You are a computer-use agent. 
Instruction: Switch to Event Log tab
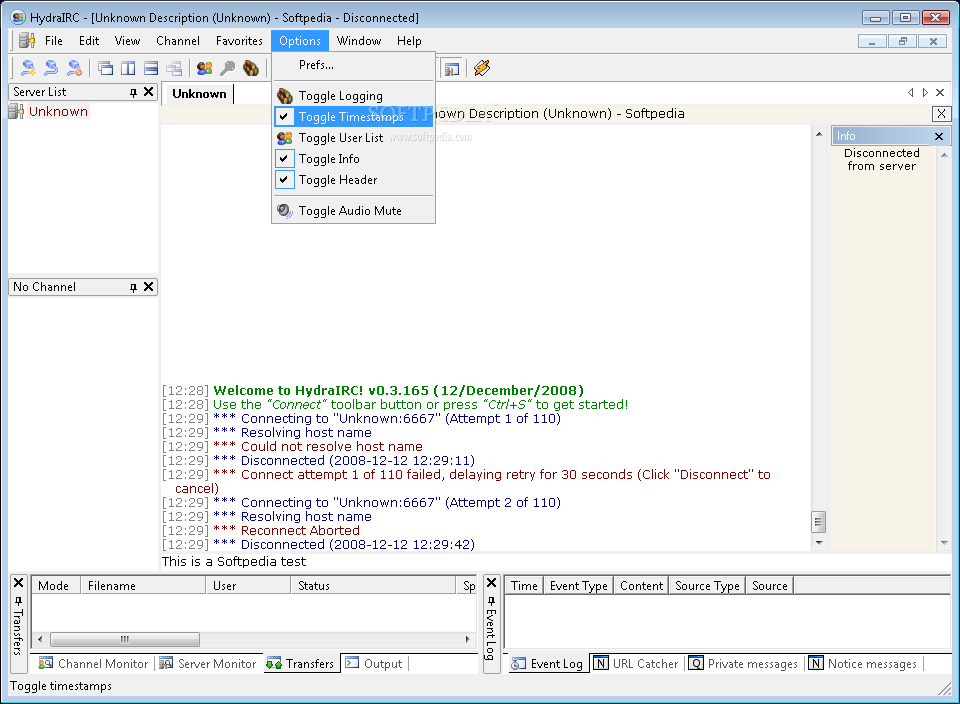[x=548, y=664]
